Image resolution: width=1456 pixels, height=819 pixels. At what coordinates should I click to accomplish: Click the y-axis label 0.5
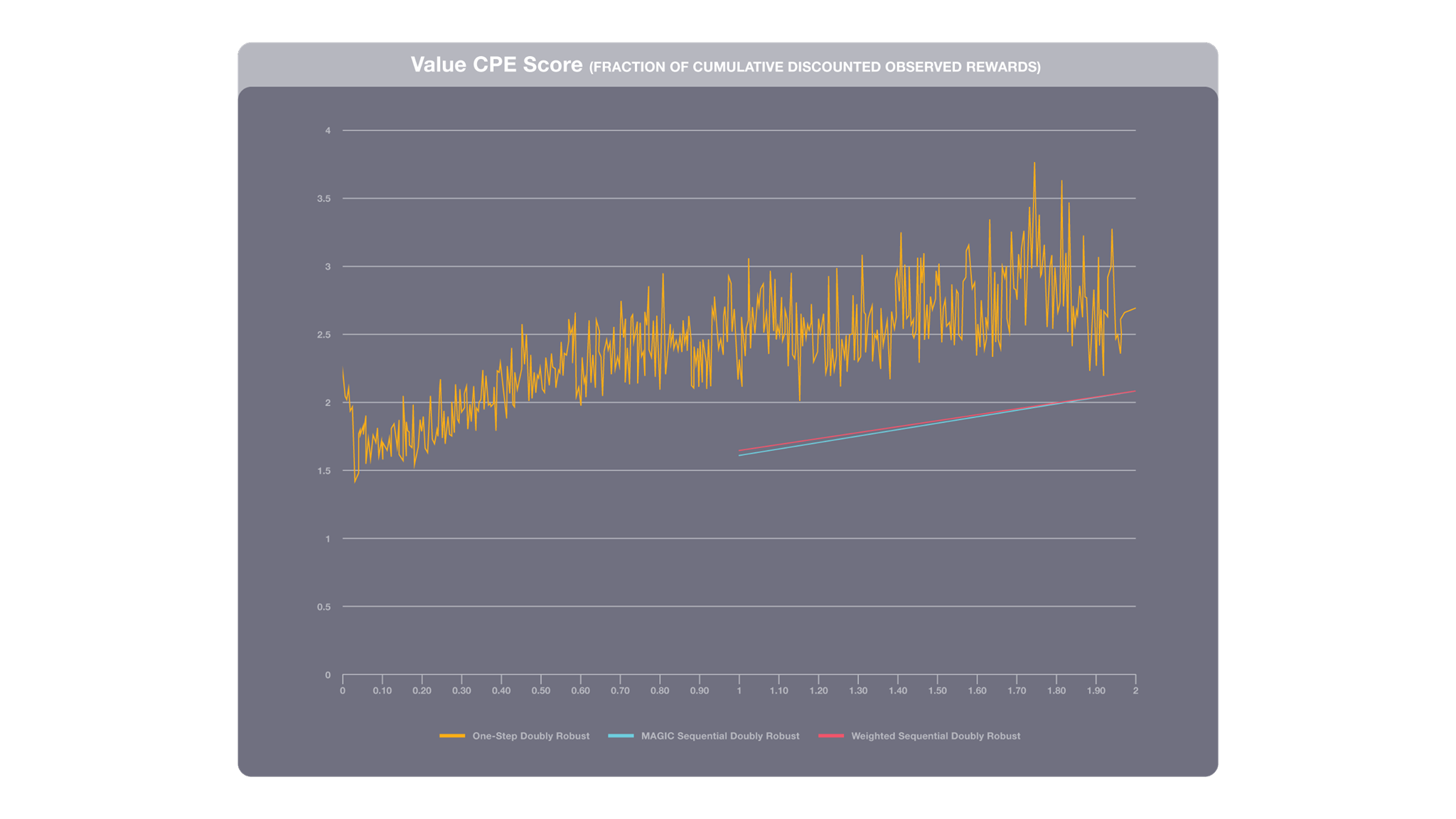pos(323,607)
